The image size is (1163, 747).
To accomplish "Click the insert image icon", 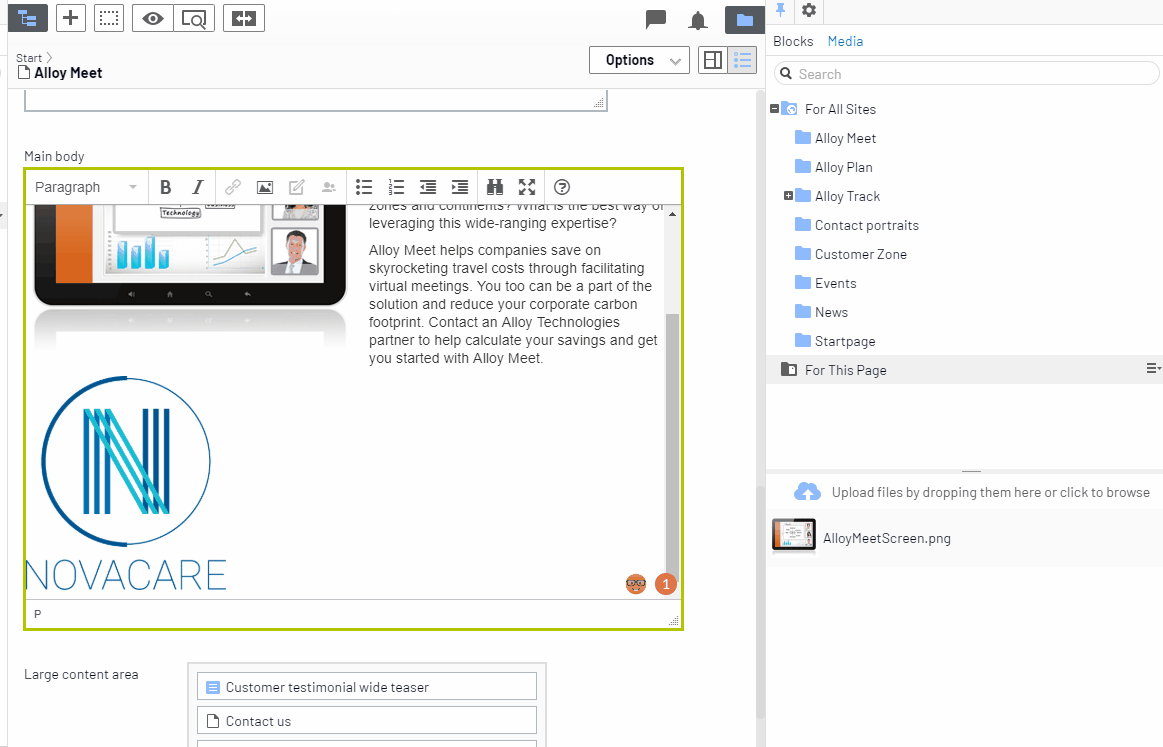I will pos(265,187).
